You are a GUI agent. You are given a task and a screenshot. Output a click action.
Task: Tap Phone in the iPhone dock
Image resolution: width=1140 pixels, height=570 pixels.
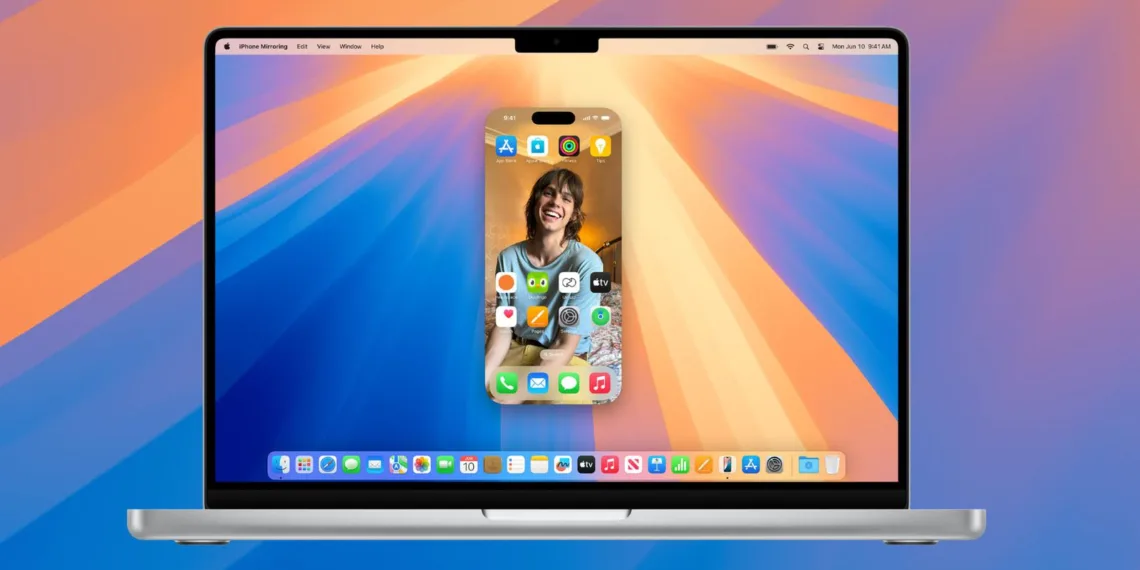tap(506, 383)
